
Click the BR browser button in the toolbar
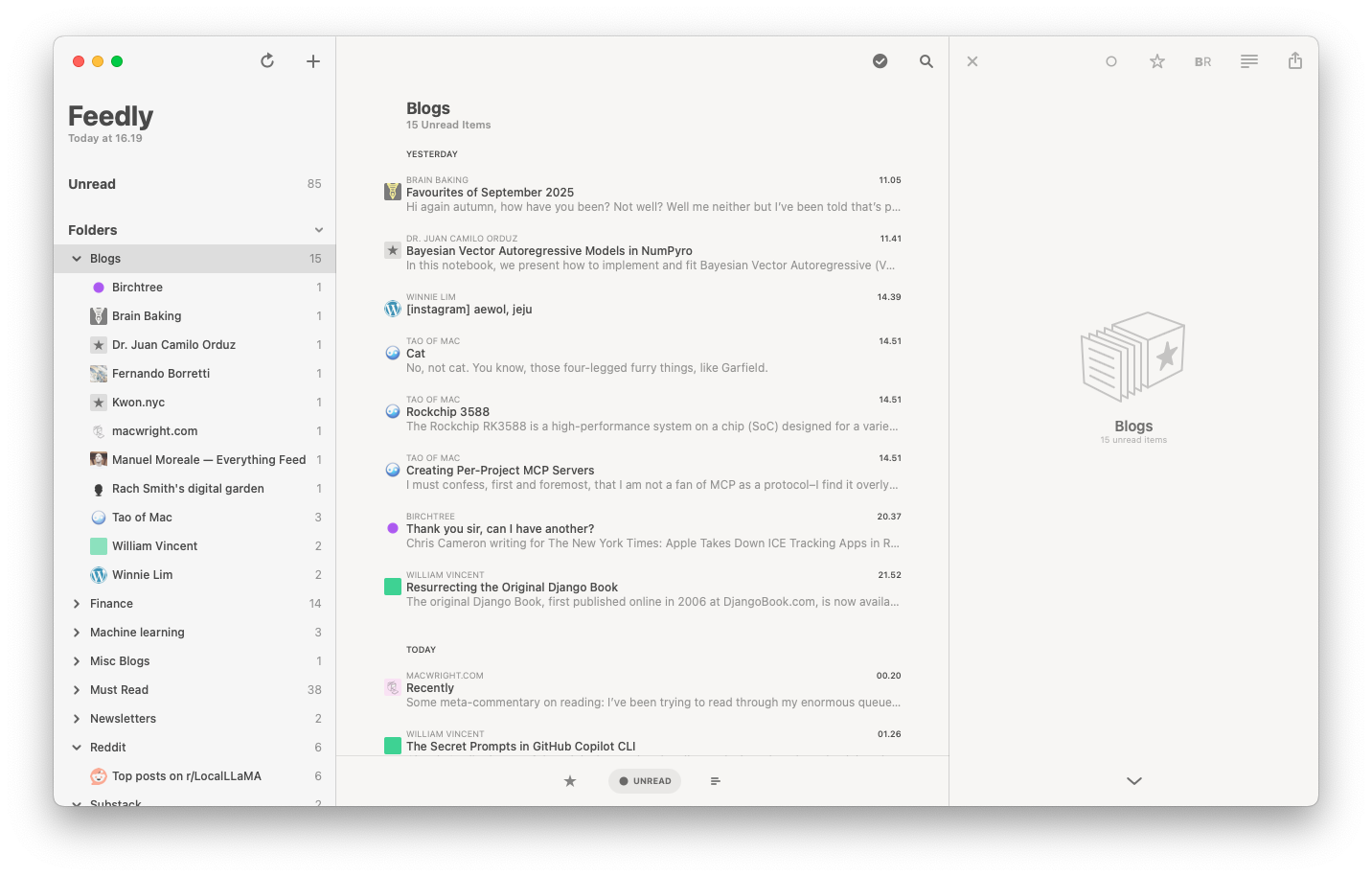pos(1202,61)
